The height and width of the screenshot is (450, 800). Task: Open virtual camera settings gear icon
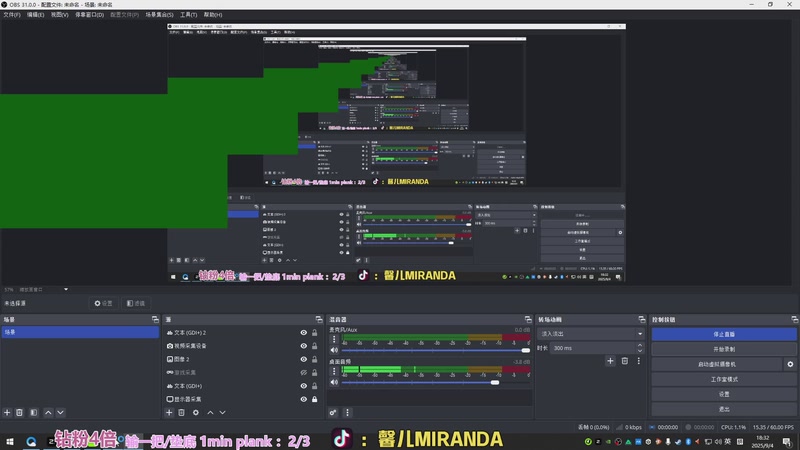click(x=790, y=364)
